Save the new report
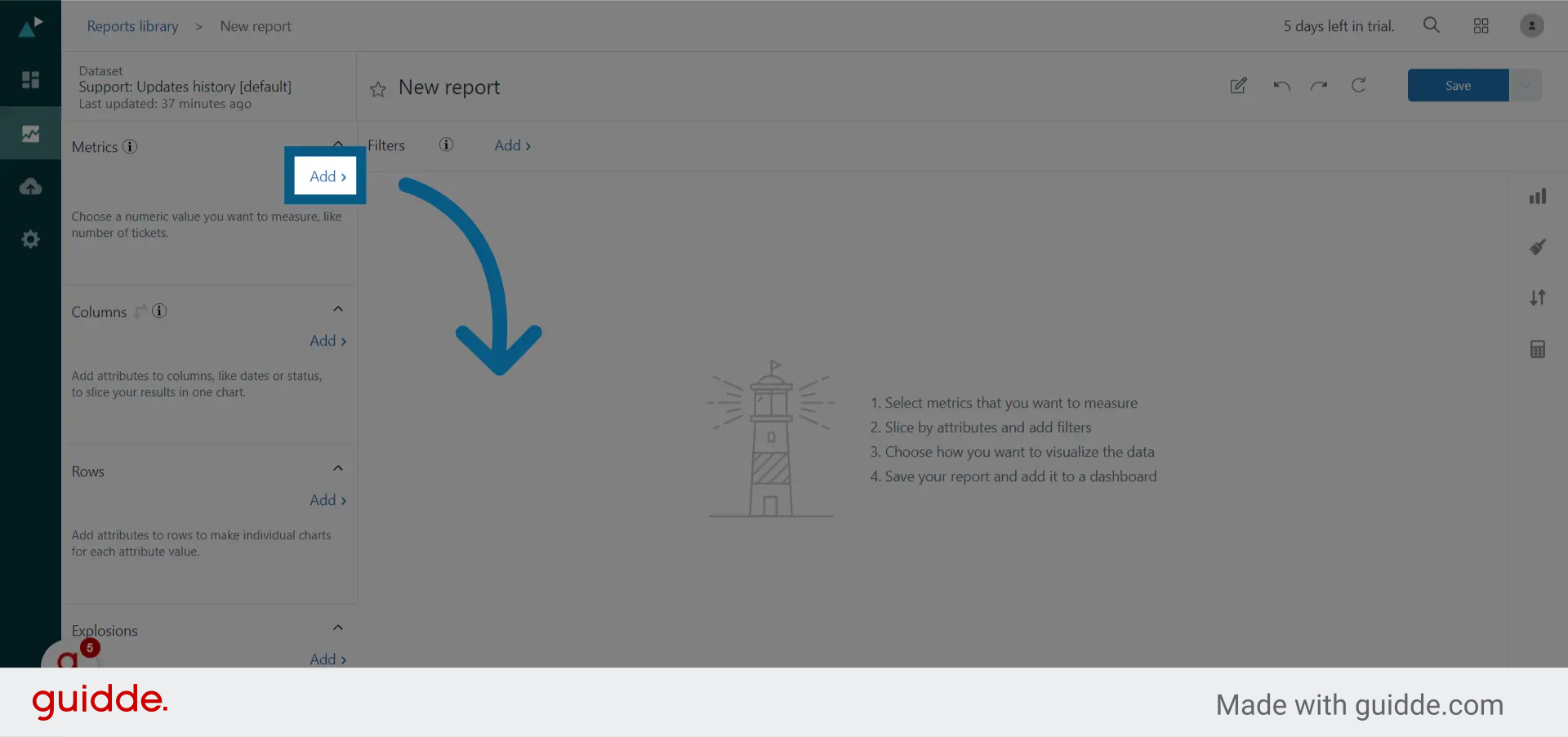 pyautogui.click(x=1458, y=85)
